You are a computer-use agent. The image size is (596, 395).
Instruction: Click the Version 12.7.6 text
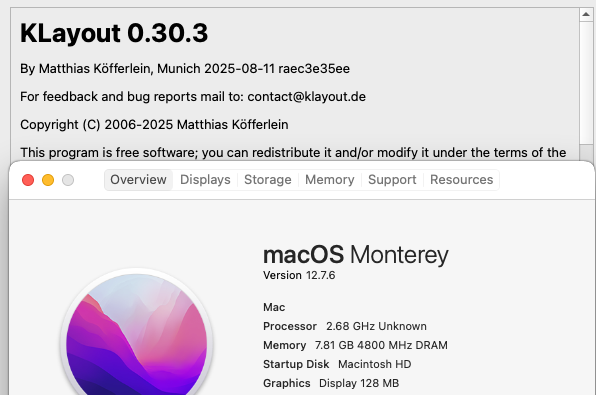299,275
